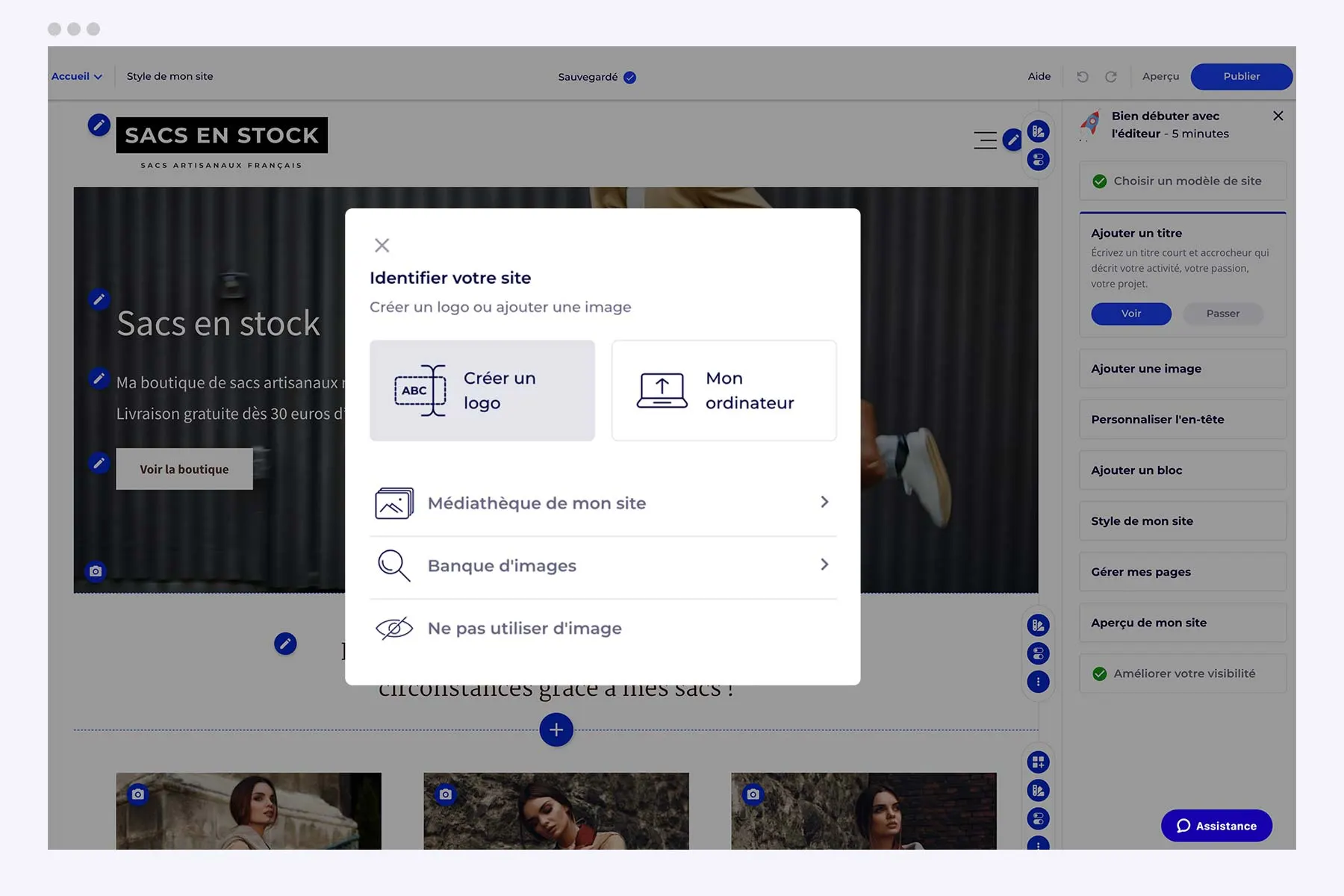The width and height of the screenshot is (1344, 896).
Task: Click the 'Voir la boutique' button
Action: click(x=184, y=469)
